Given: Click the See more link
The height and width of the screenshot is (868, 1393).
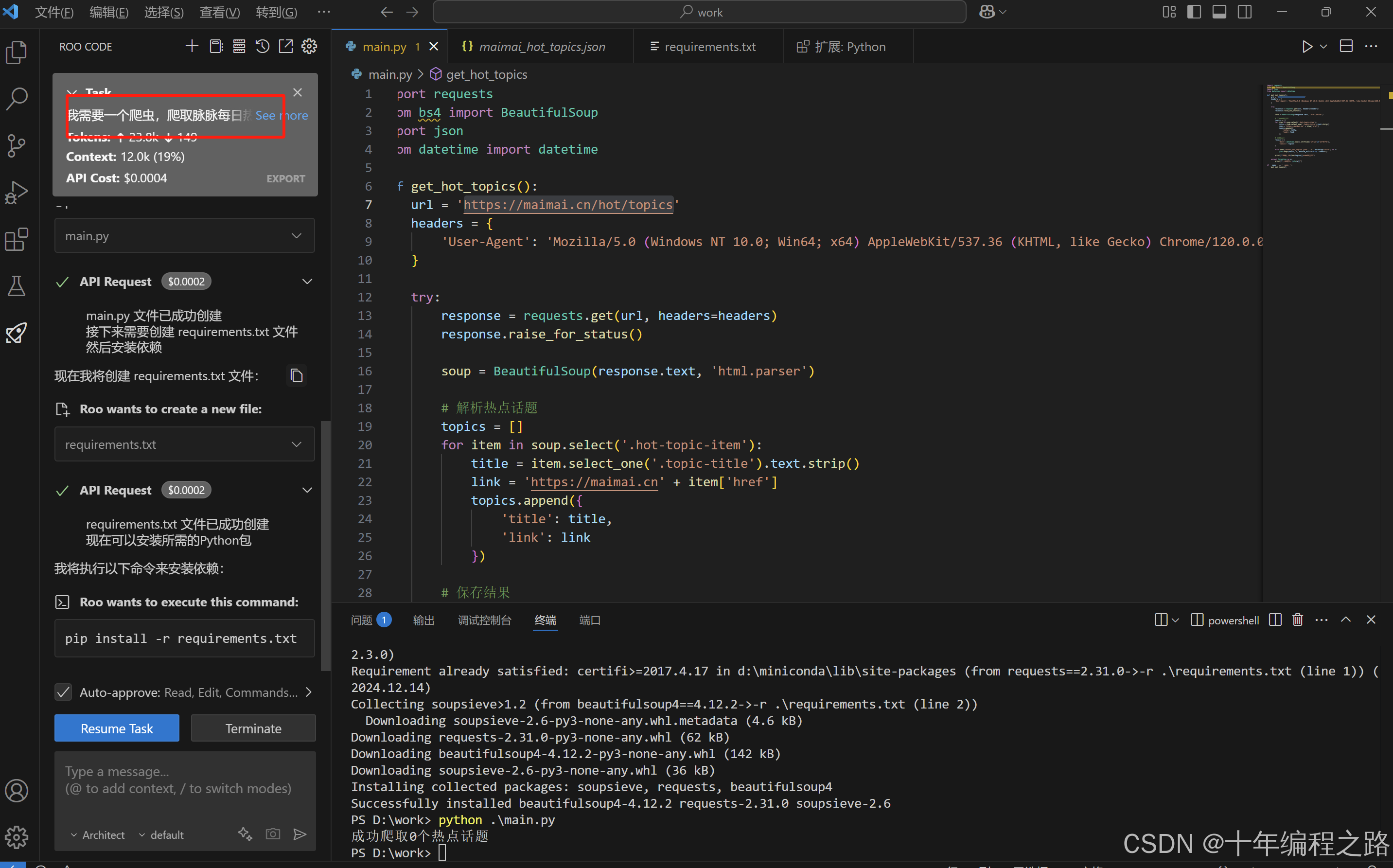Looking at the screenshot, I should click(281, 115).
